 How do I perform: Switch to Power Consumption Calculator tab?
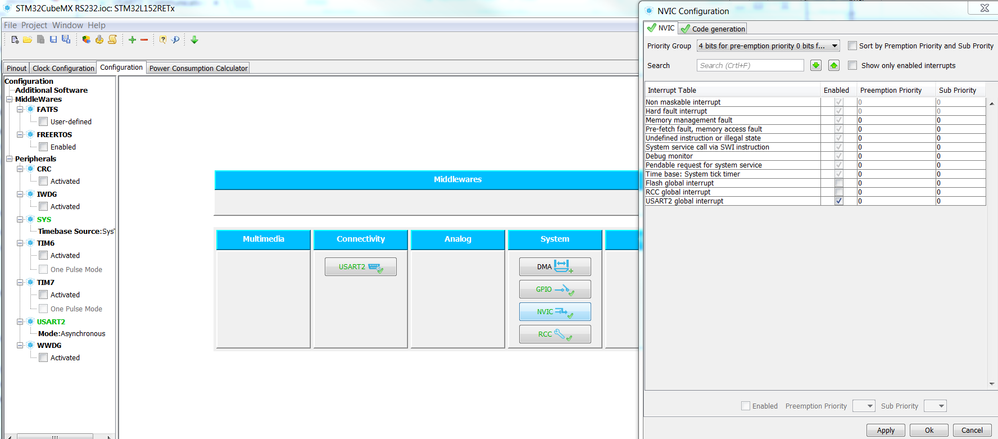pos(198,68)
